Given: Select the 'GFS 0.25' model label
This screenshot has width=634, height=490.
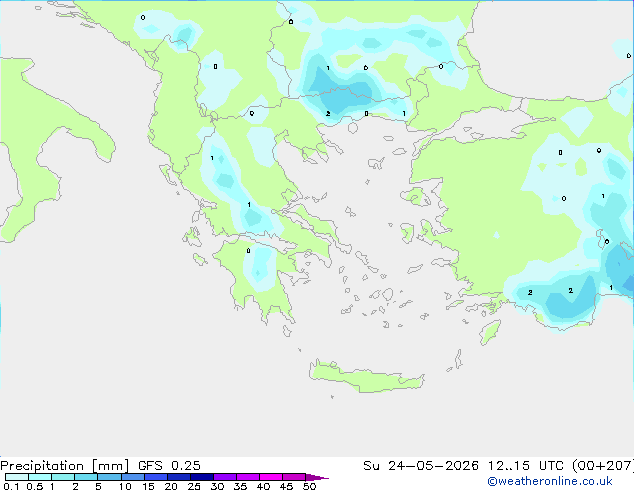Looking at the screenshot, I should tap(169, 466).
